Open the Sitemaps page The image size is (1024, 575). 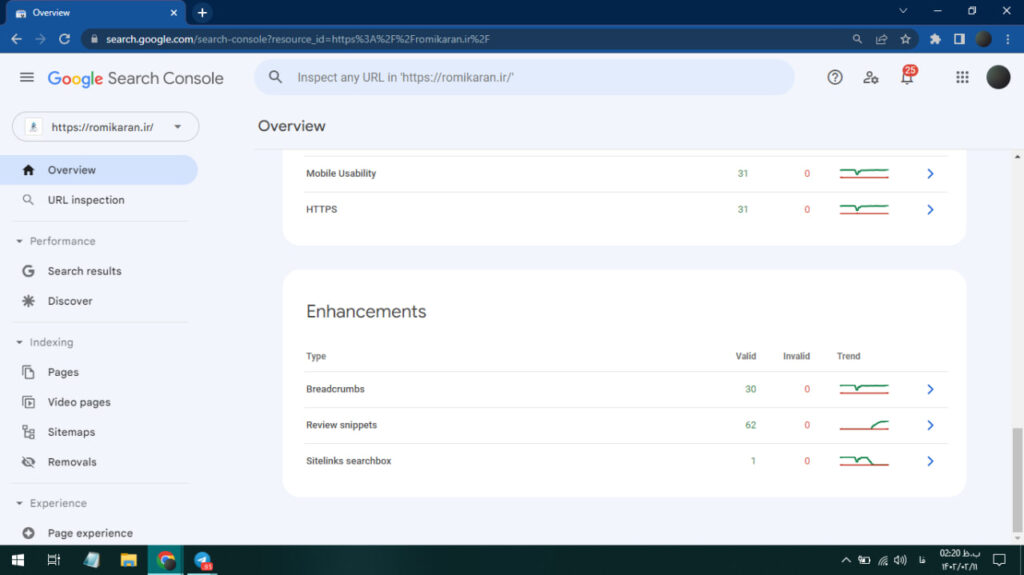[x=71, y=433]
